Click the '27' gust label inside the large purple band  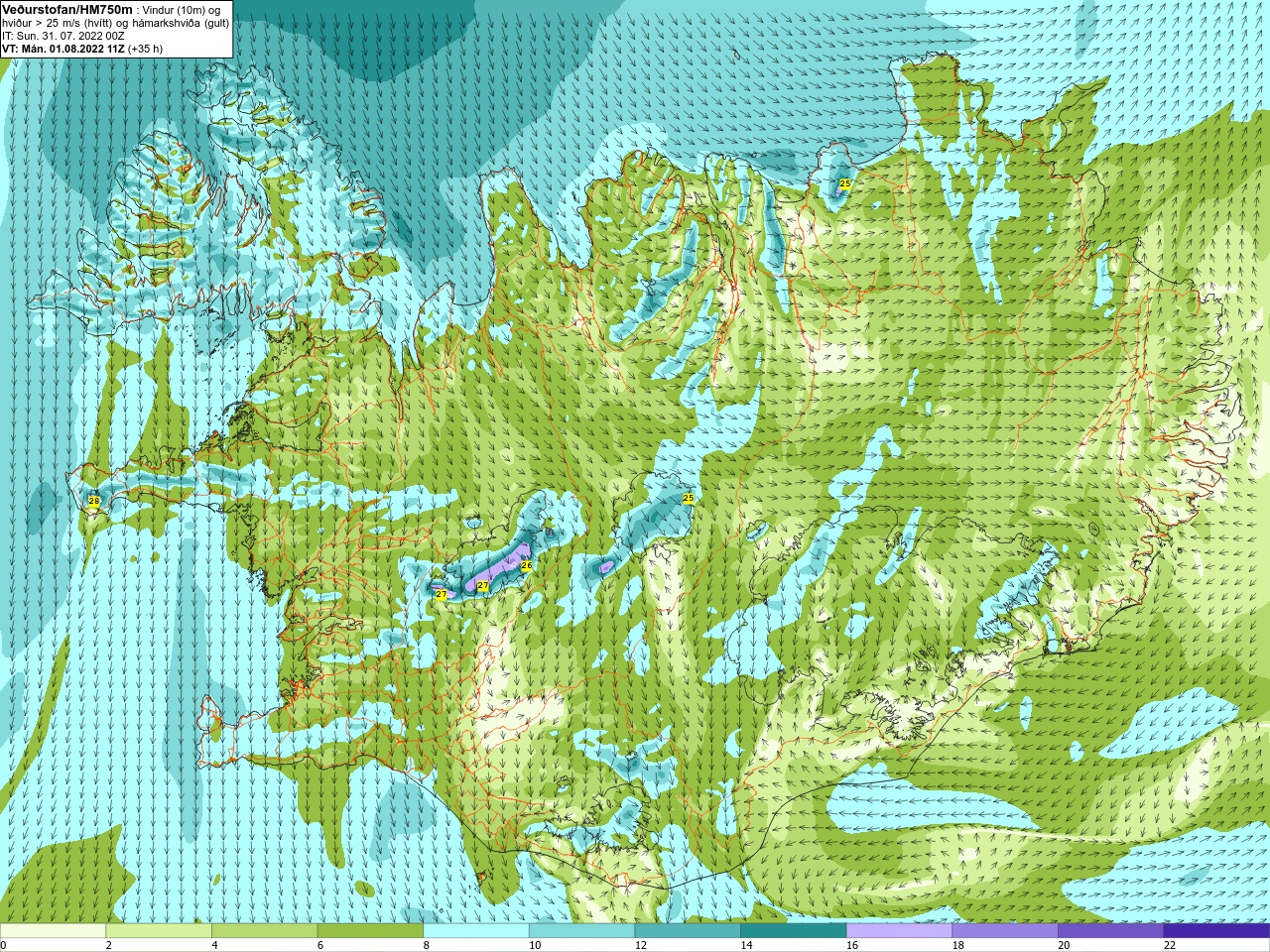(x=483, y=586)
